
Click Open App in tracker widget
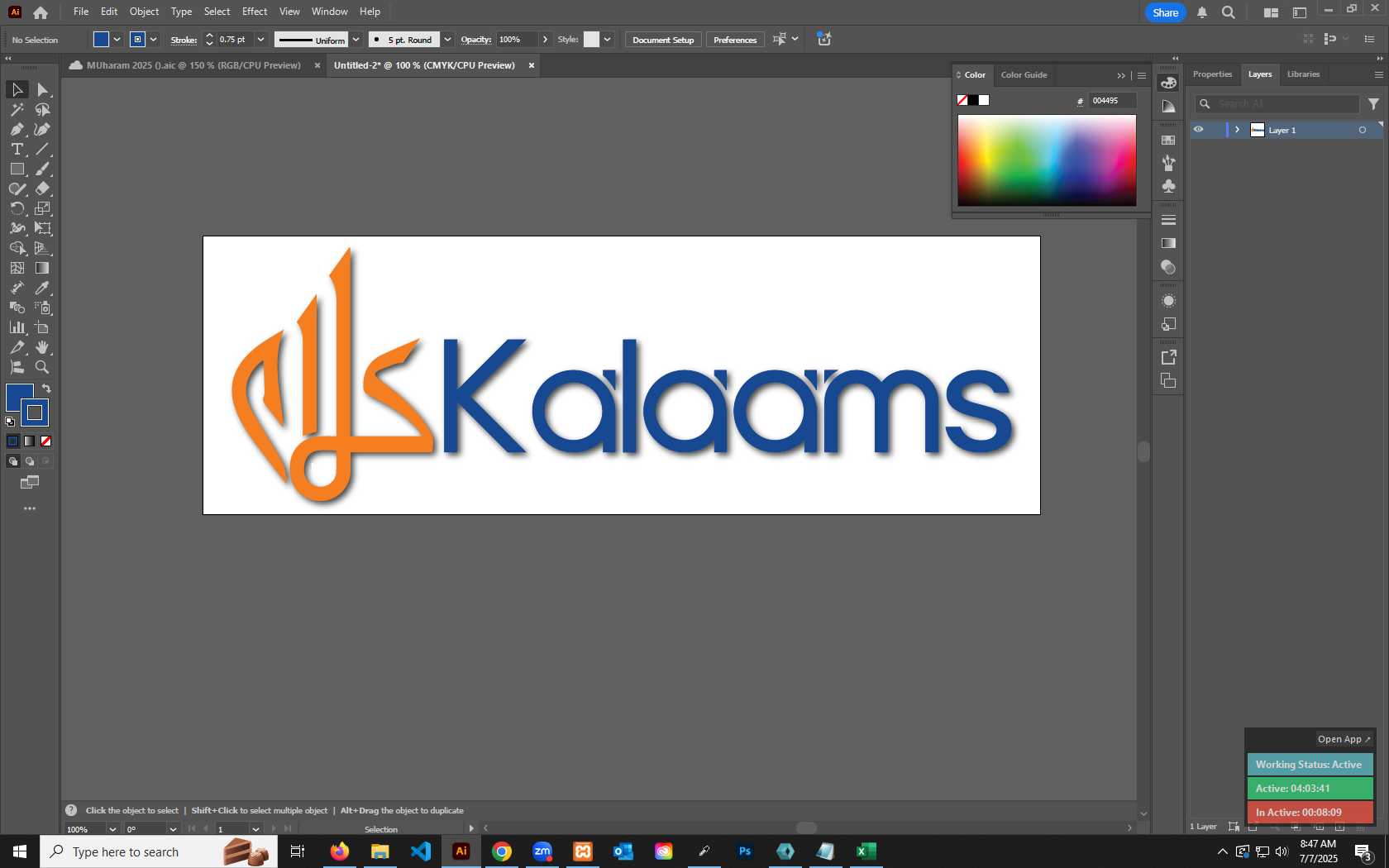(x=1344, y=739)
